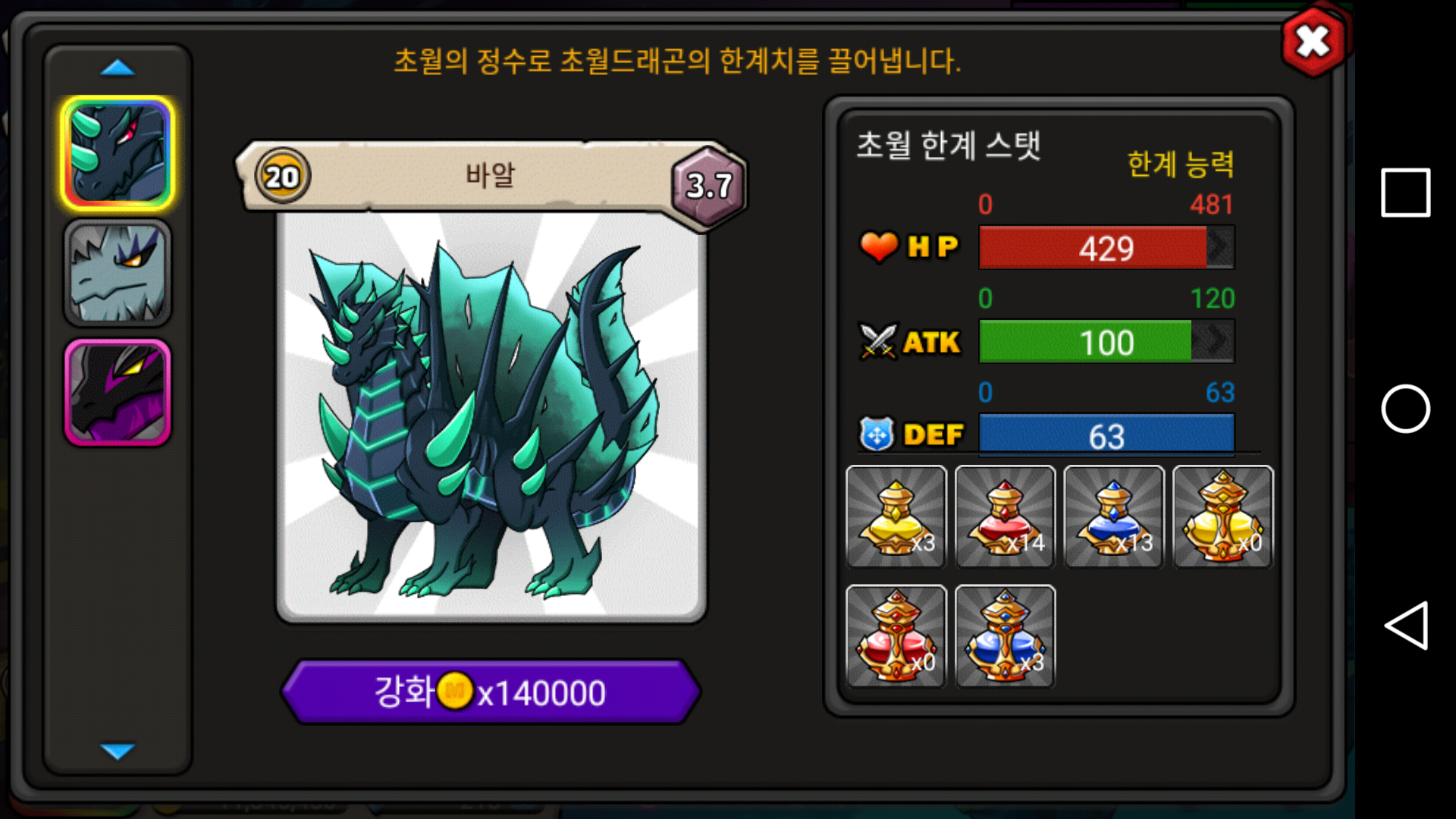Choose the gray dragon portrait
The height and width of the screenshot is (819, 1456).
tap(118, 273)
